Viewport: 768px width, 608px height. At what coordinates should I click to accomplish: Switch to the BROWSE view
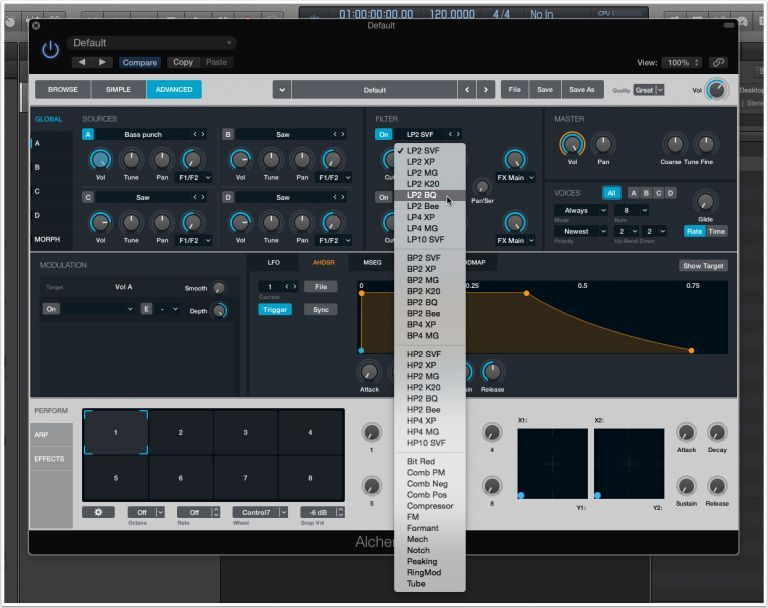(63, 90)
